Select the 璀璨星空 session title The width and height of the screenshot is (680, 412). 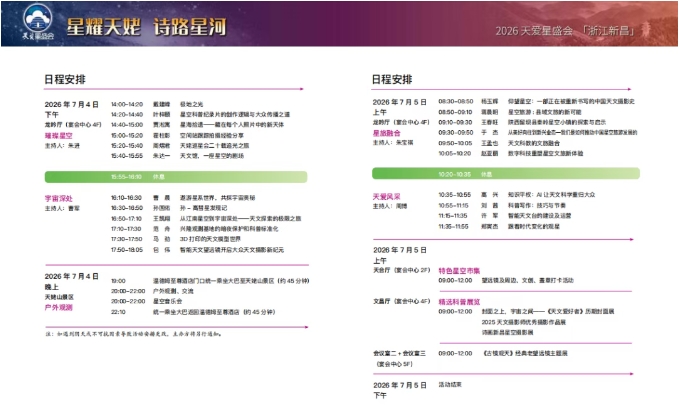[59, 136]
